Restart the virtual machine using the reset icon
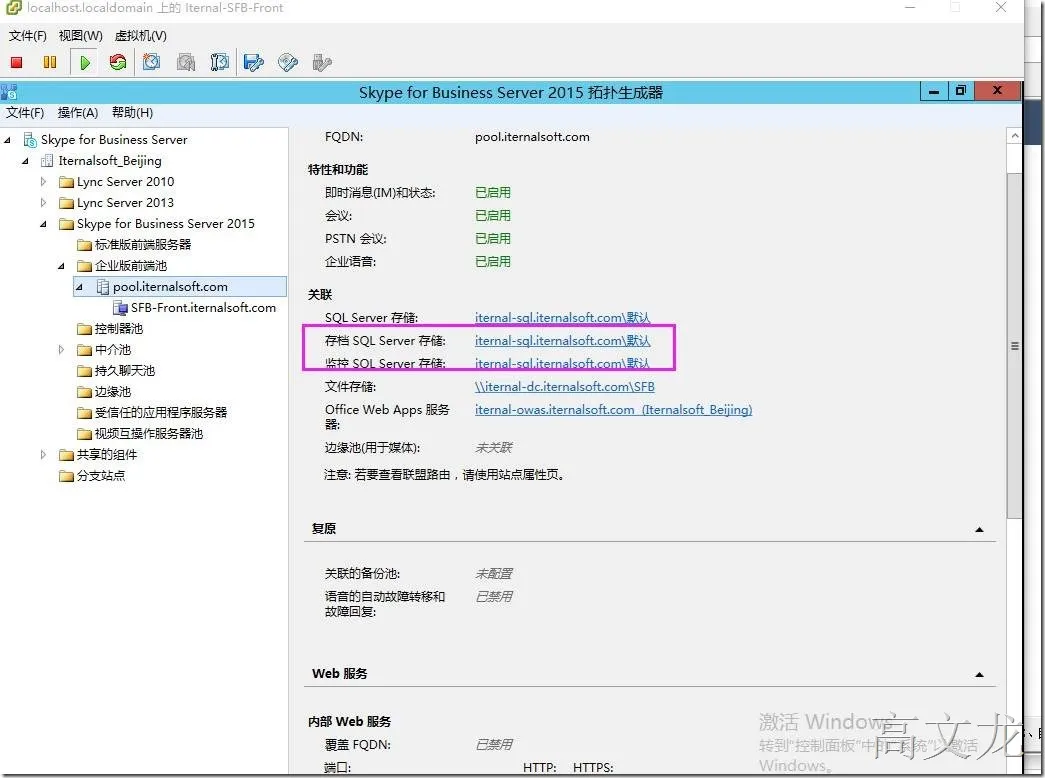 coord(118,63)
